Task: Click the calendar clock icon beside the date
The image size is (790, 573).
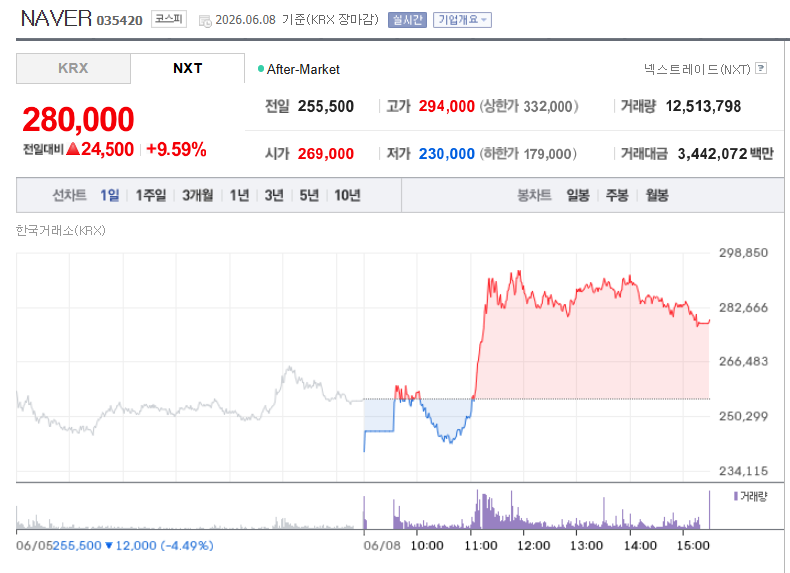Action: [205, 21]
